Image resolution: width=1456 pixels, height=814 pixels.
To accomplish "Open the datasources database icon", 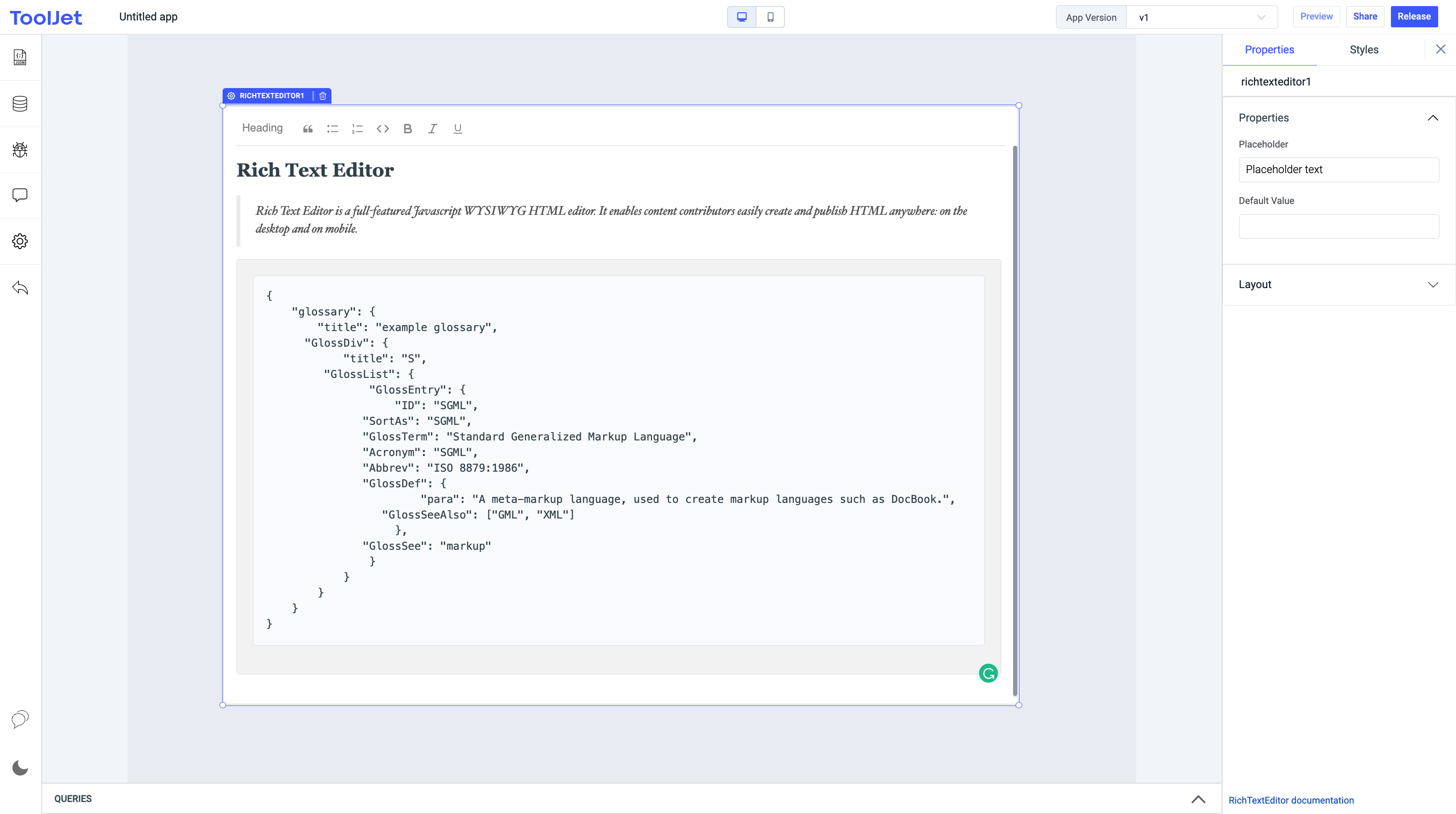I will [20, 103].
